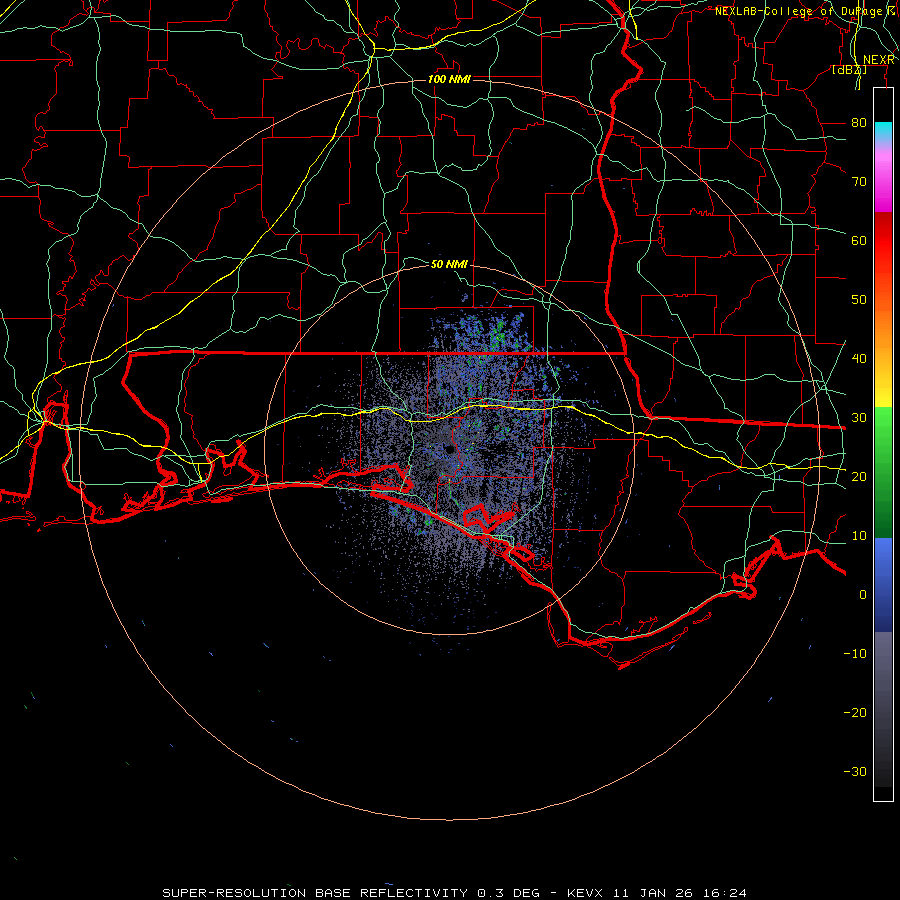Click the 20 dBZ scale value

click(x=859, y=476)
